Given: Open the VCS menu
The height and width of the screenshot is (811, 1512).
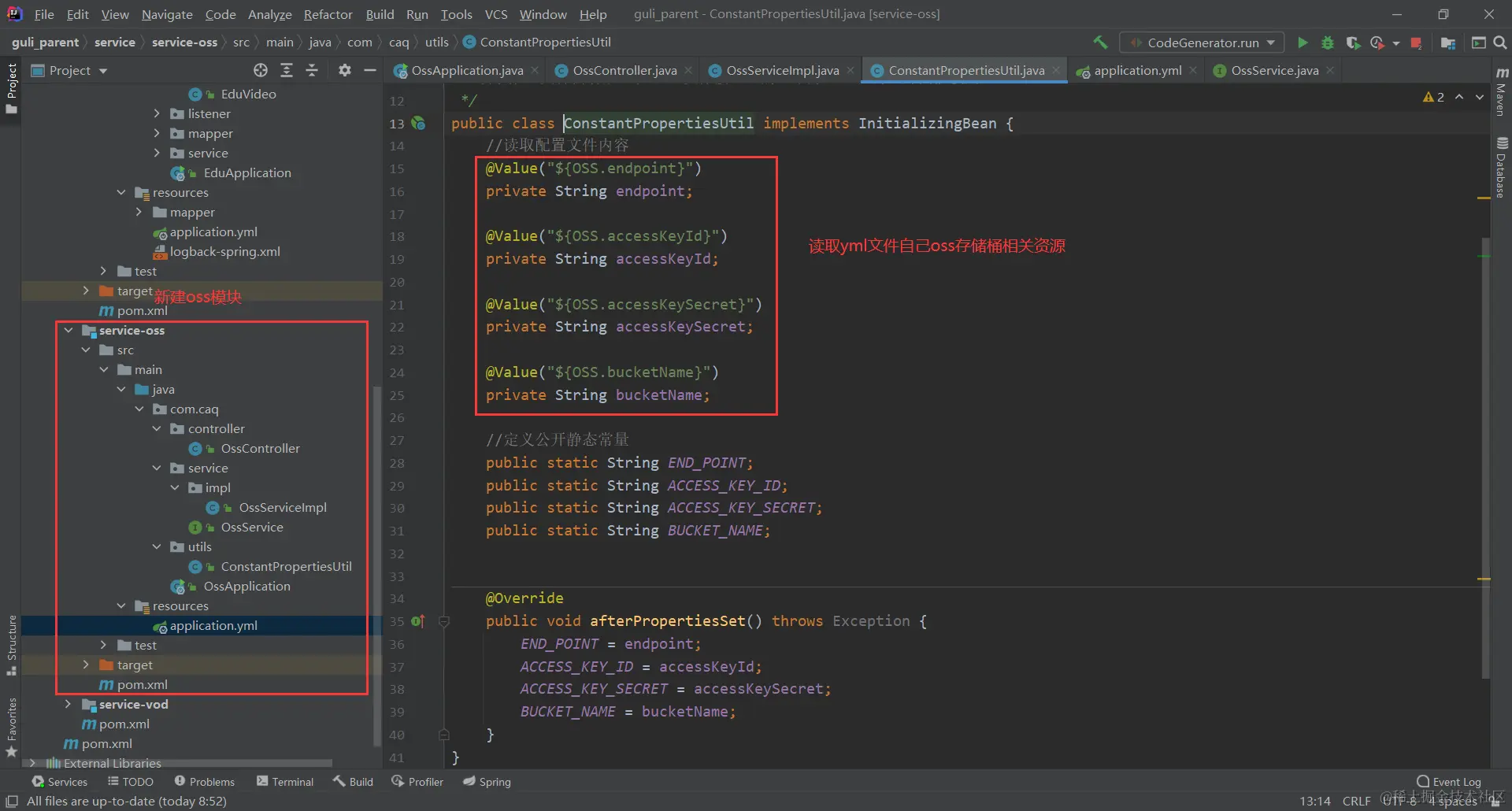Looking at the screenshot, I should pos(496,14).
